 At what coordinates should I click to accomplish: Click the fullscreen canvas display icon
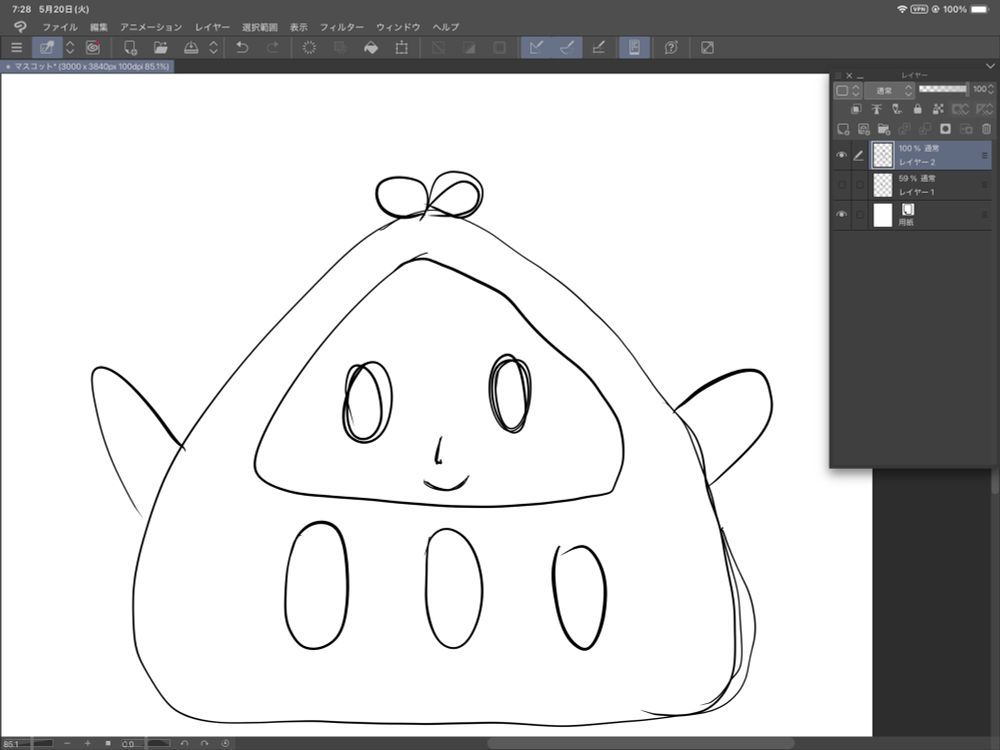[x=707, y=48]
